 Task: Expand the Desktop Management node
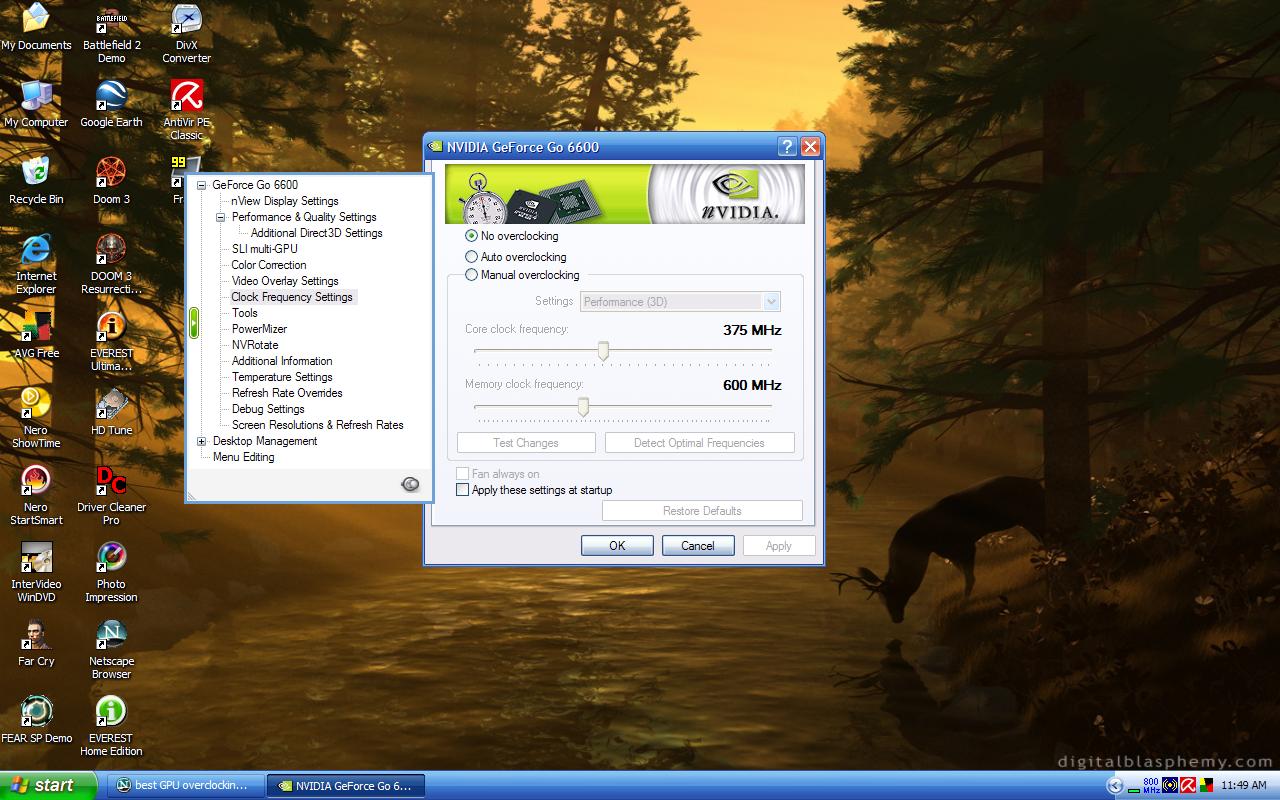(x=201, y=441)
